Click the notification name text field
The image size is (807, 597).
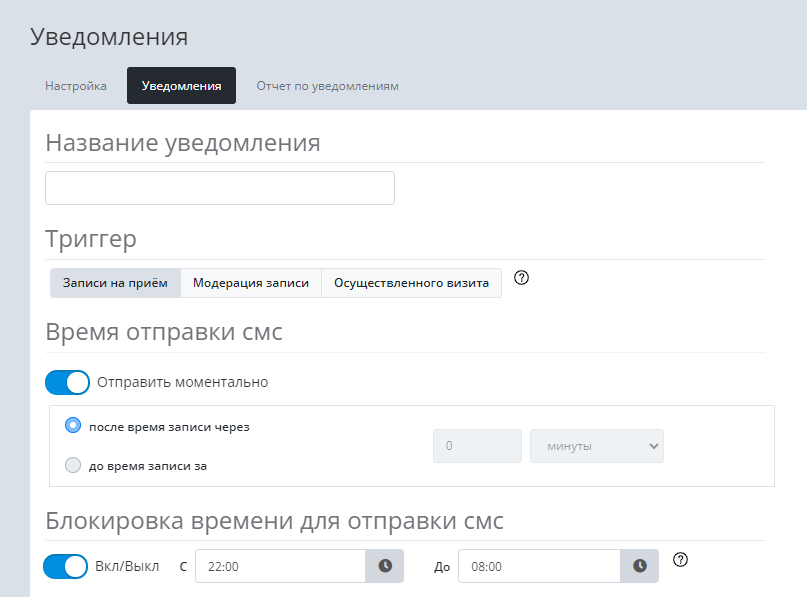click(x=220, y=188)
